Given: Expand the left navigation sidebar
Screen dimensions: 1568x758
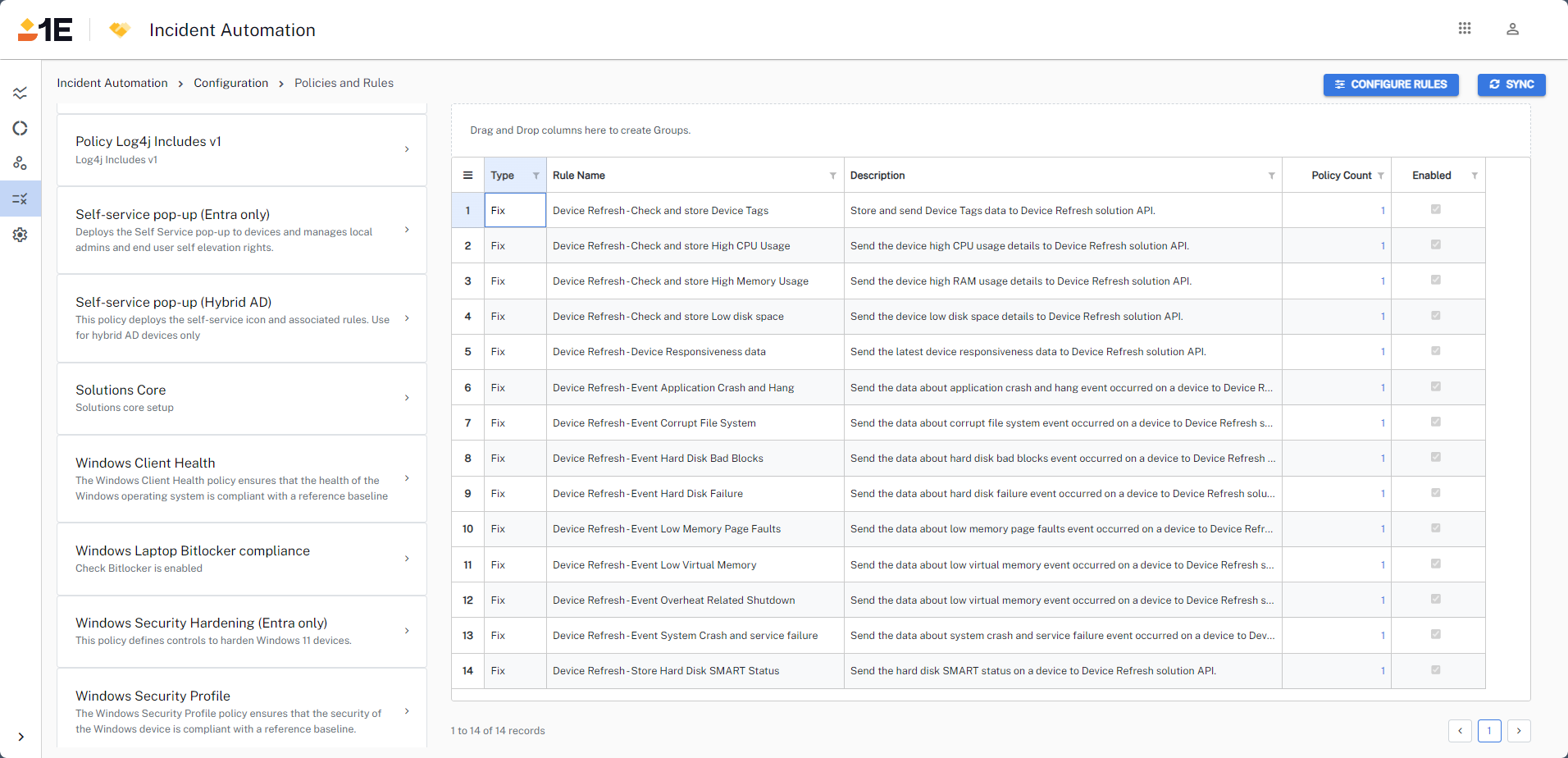Looking at the screenshot, I should [x=21, y=737].
